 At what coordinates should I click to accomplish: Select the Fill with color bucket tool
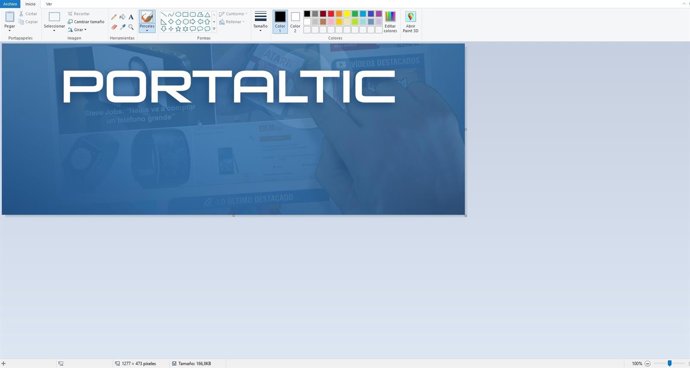pos(122,17)
